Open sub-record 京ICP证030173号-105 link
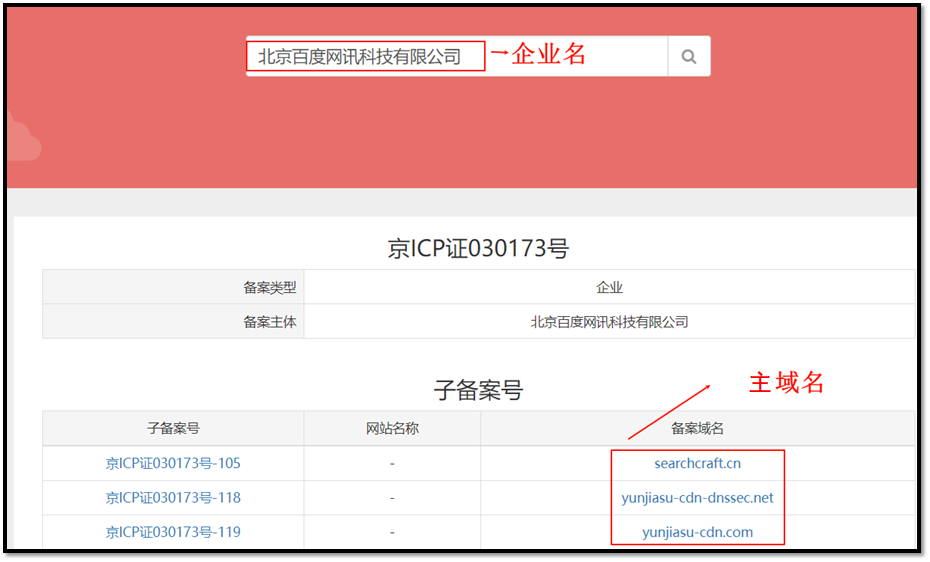930x562 pixels. pos(173,463)
